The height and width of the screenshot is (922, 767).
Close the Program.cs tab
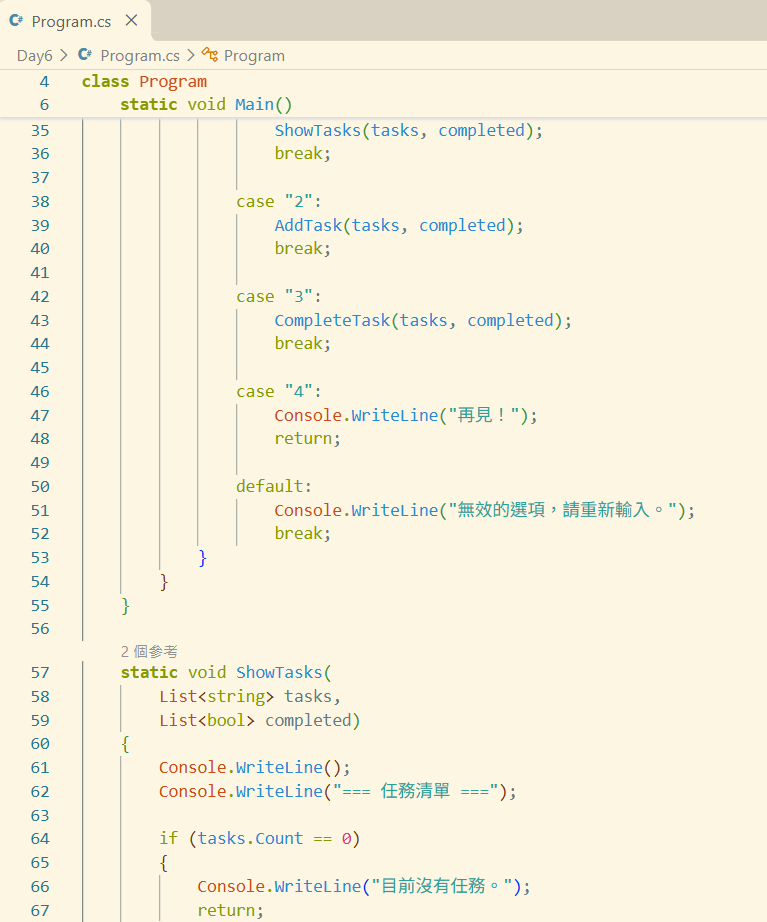tap(132, 21)
